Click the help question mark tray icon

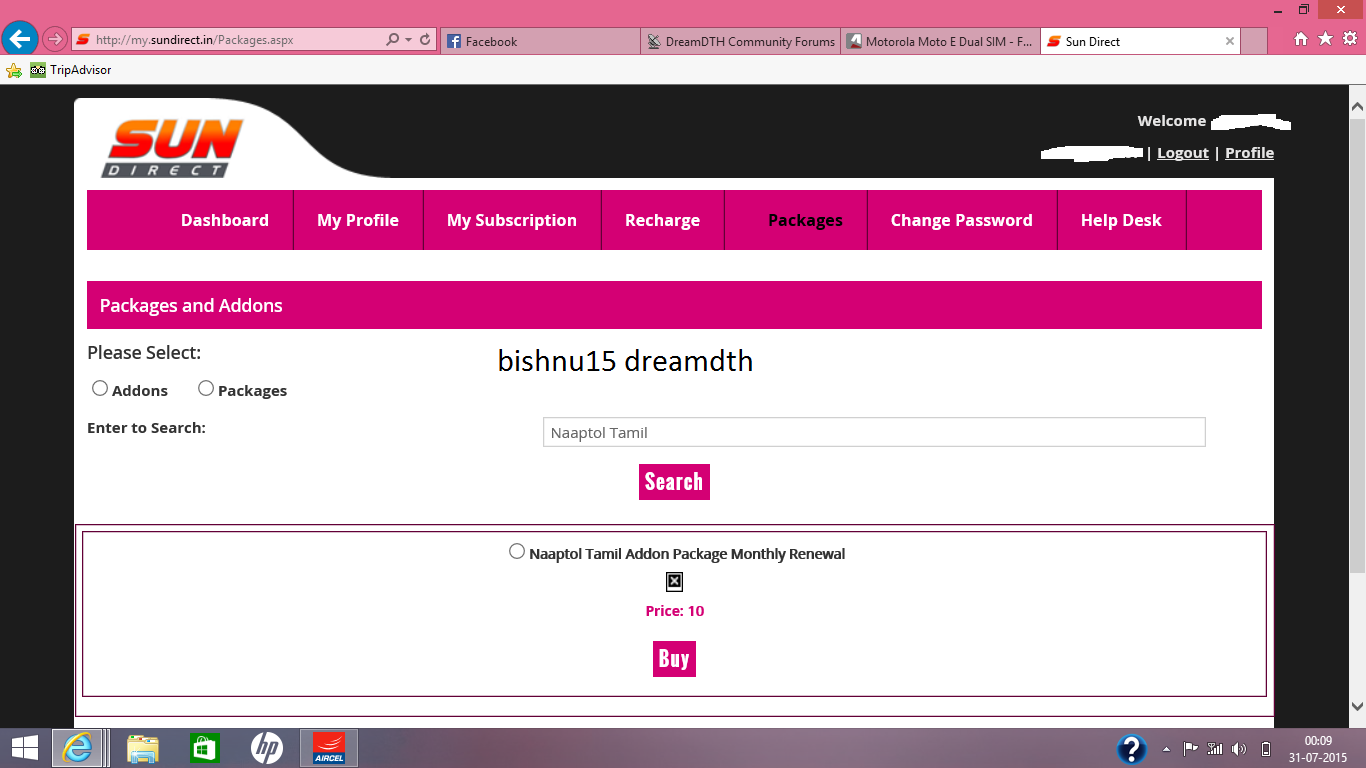(1131, 749)
